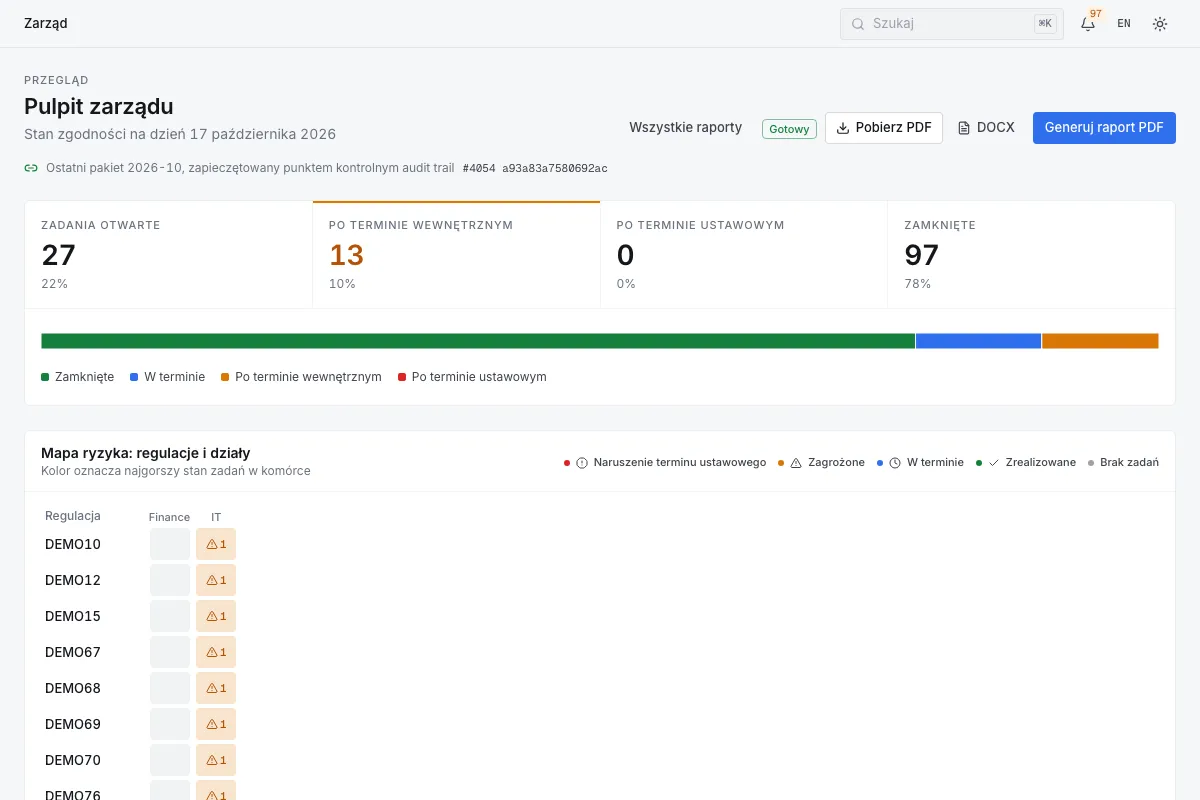Viewport: 1200px width, 800px height.
Task: Open the IT warning cell for DEMO69
Action: pyautogui.click(x=216, y=724)
